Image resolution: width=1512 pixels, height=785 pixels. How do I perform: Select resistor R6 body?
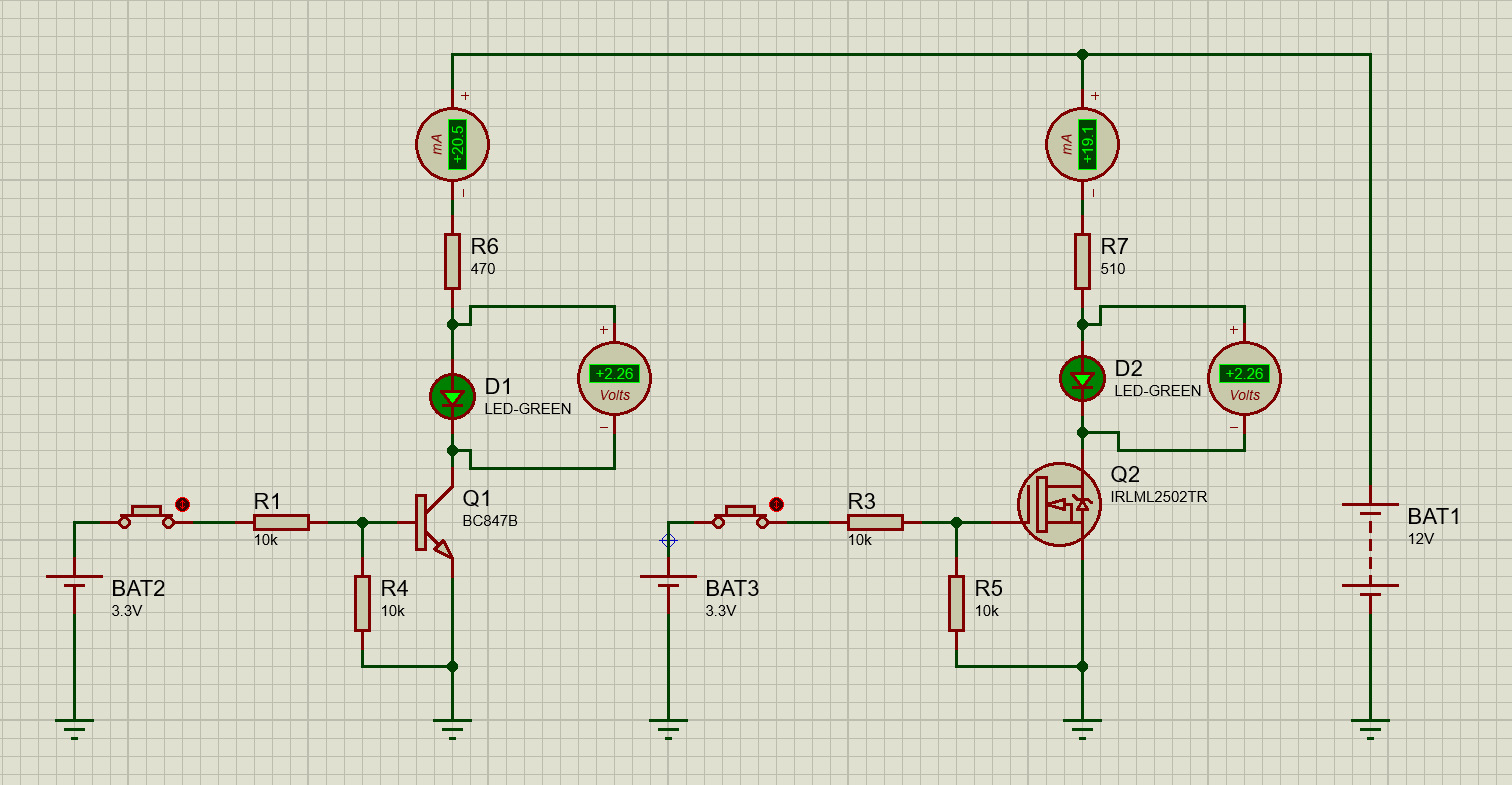(x=452, y=261)
